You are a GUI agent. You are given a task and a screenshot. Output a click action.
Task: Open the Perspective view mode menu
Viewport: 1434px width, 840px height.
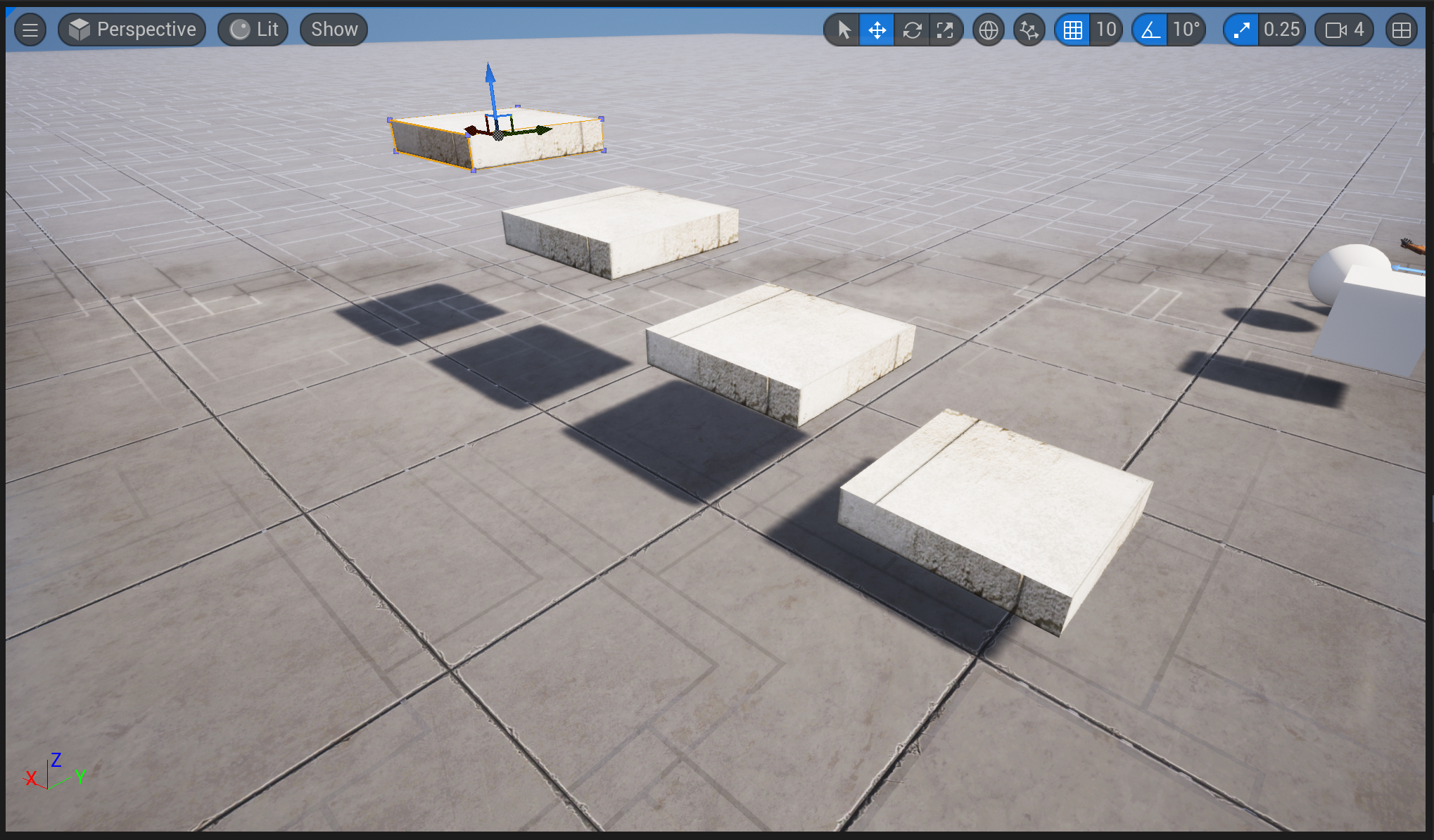point(132,30)
